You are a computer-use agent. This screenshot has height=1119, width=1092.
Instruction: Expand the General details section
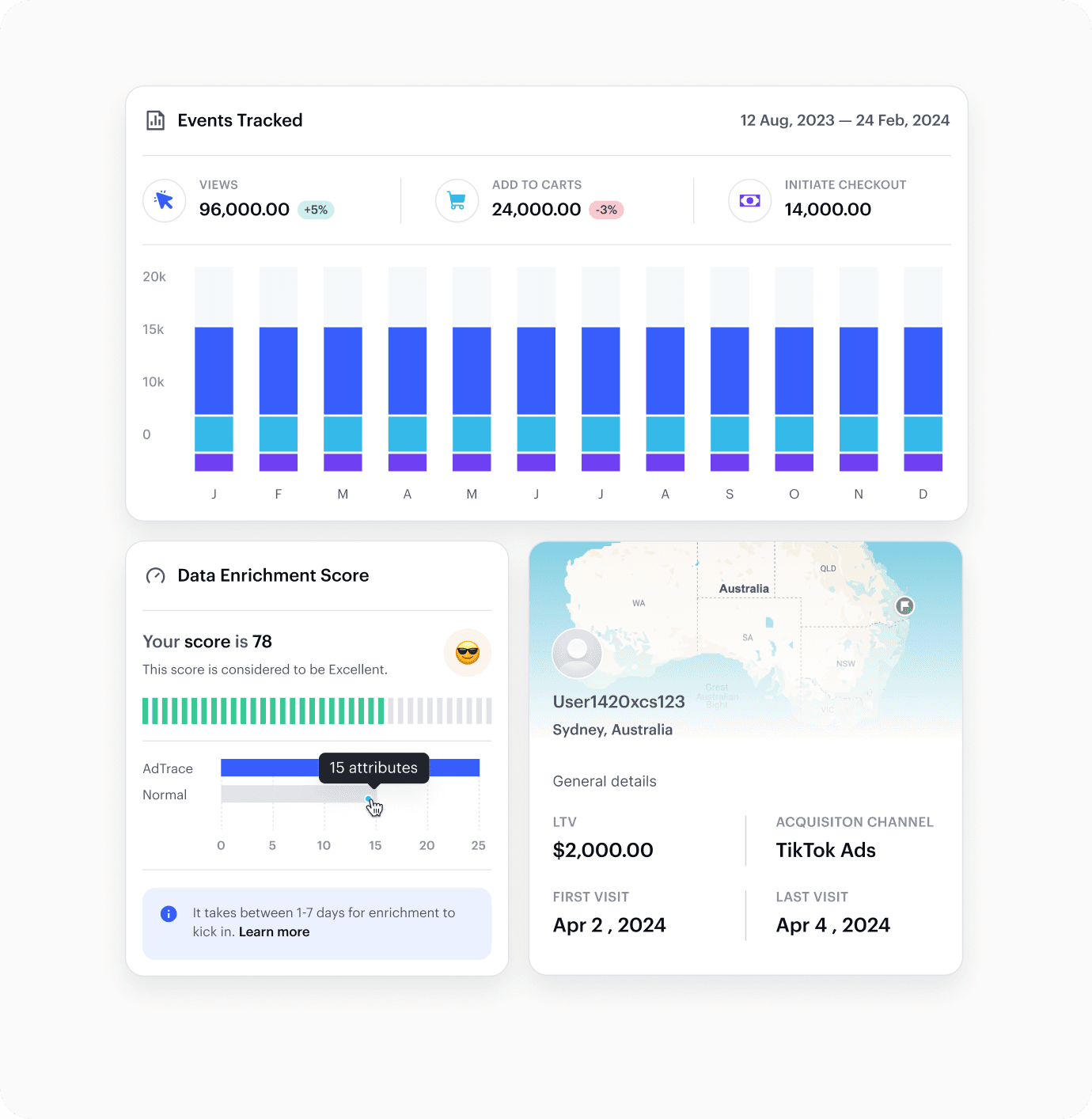[x=604, y=781]
